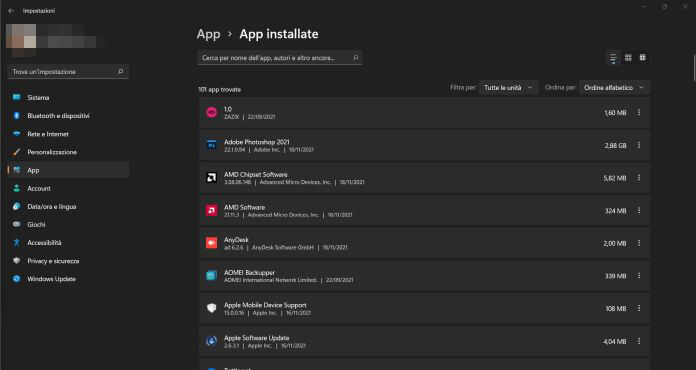Open the Giochi settings section
The image size is (696, 370).
(68, 225)
